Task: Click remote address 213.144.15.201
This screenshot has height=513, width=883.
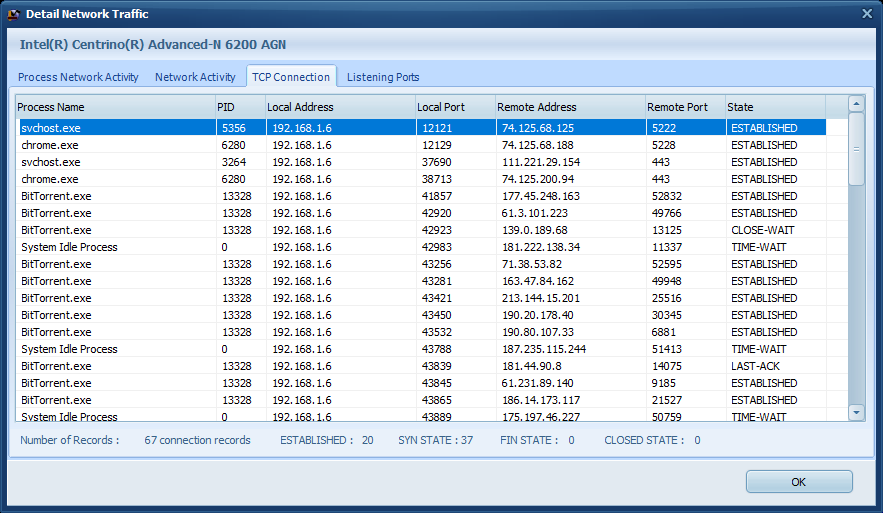Action: click(541, 298)
